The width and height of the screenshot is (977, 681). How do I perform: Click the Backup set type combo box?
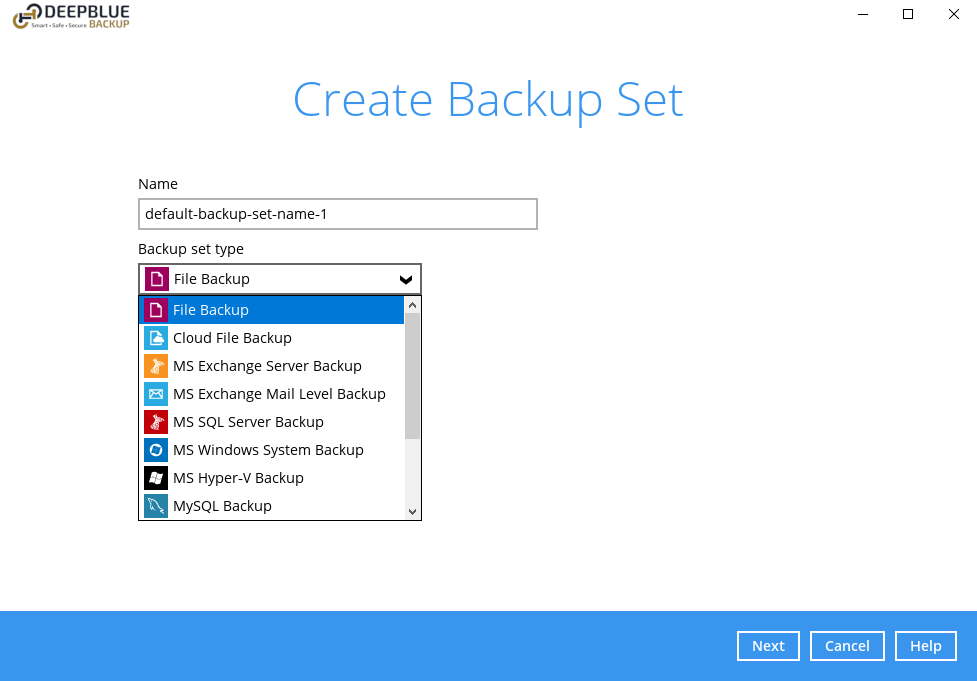(279, 279)
